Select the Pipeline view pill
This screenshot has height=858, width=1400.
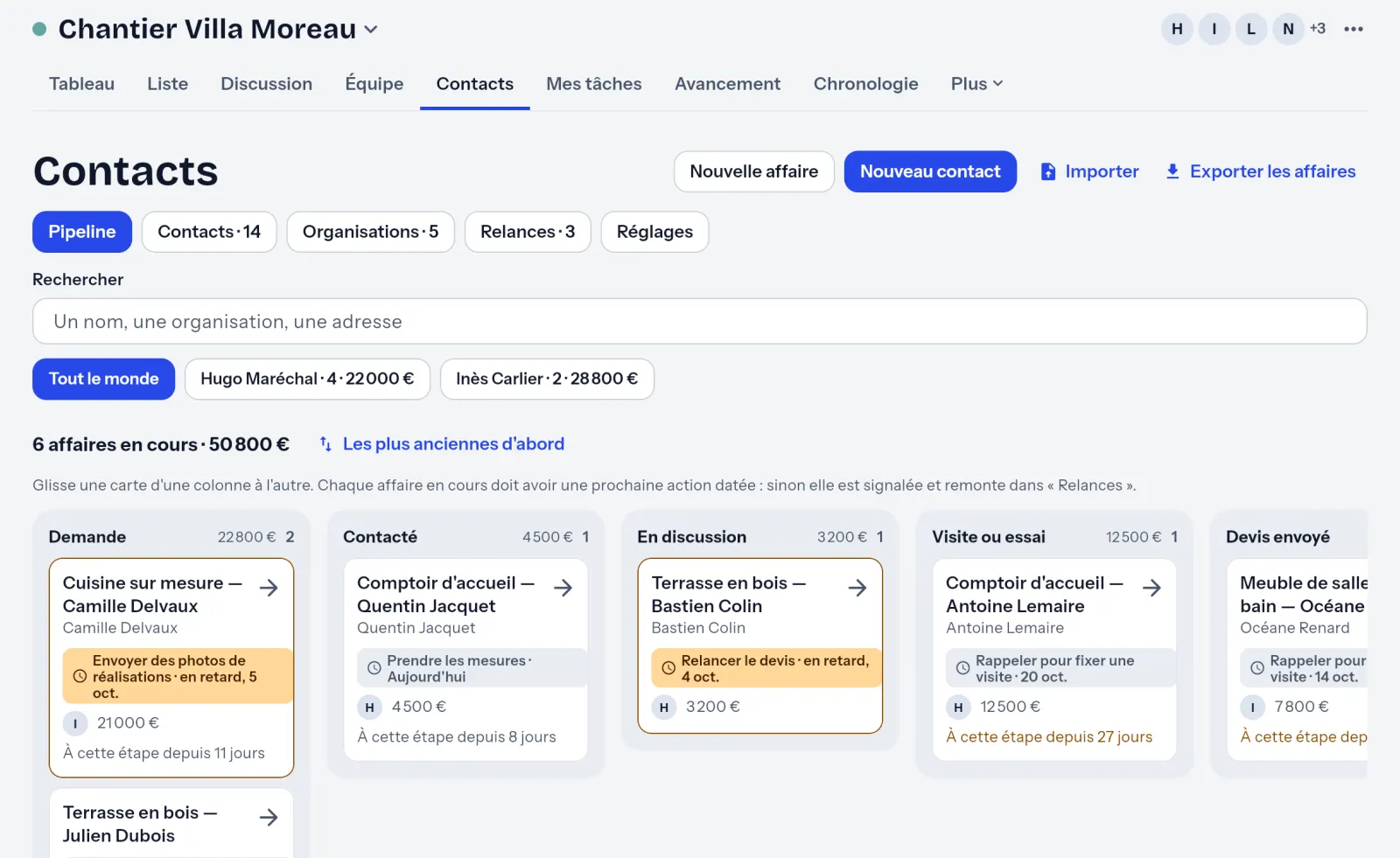click(x=82, y=232)
